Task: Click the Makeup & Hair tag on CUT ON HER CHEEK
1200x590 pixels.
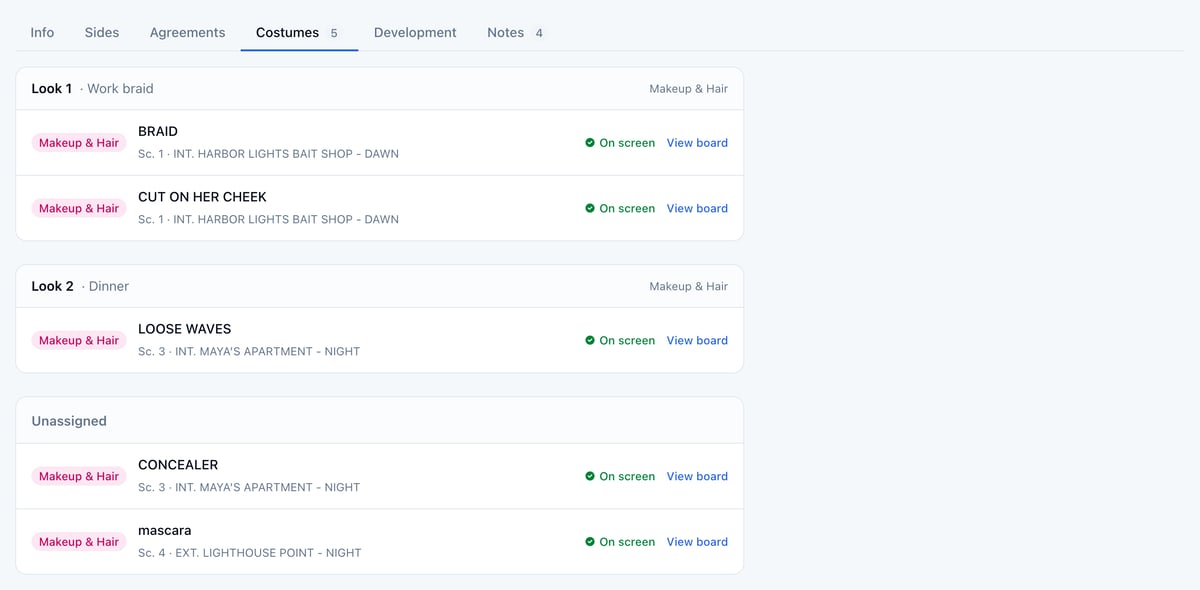Action: pos(79,209)
